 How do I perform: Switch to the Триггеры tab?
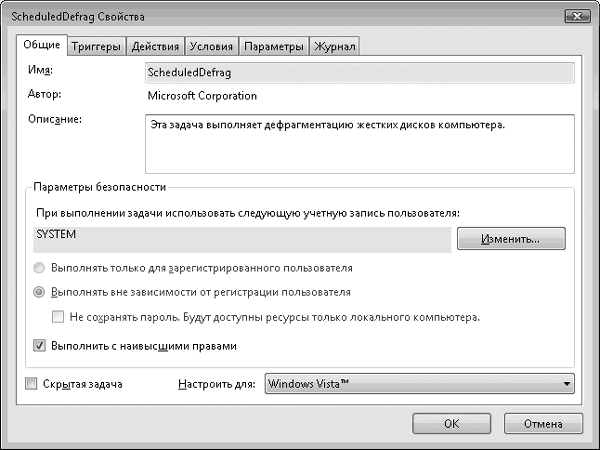97,47
